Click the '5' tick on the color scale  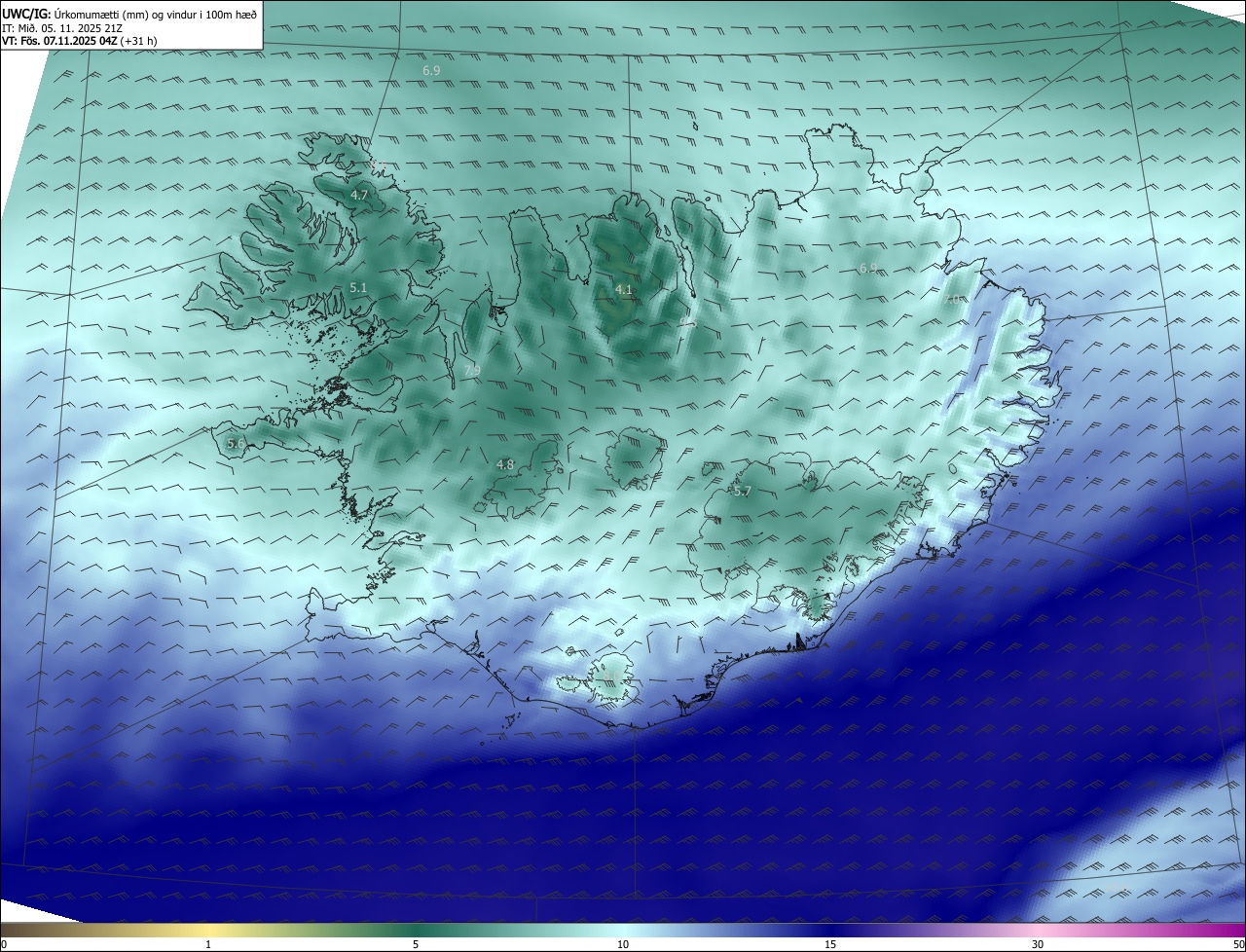pyautogui.click(x=416, y=944)
